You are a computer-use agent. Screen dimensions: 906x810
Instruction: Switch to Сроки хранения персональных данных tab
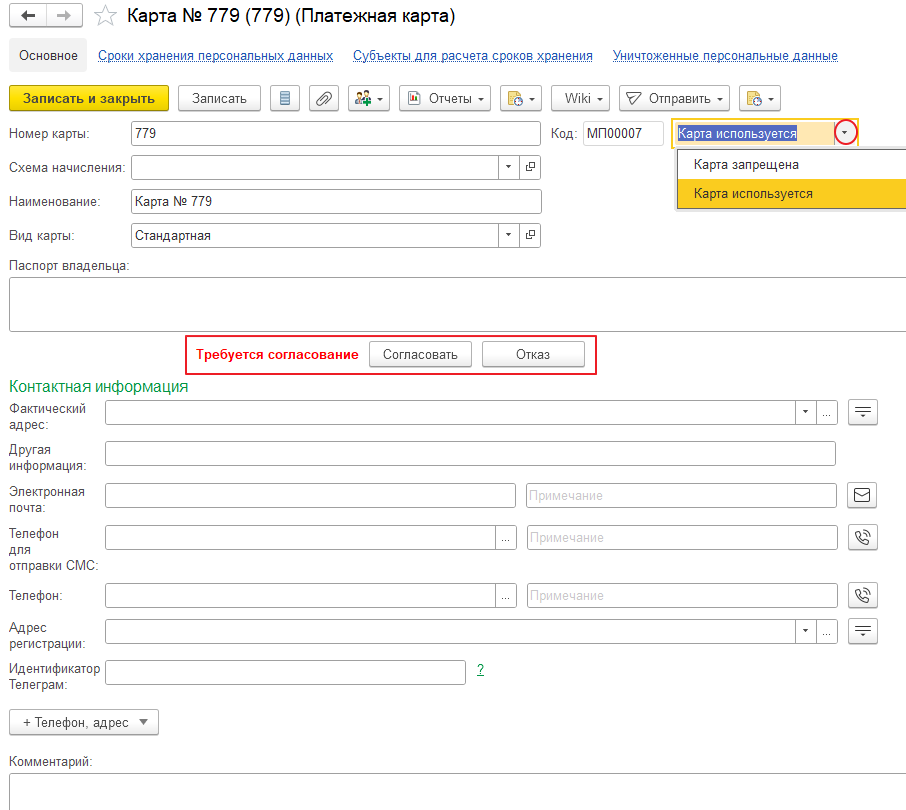point(215,56)
